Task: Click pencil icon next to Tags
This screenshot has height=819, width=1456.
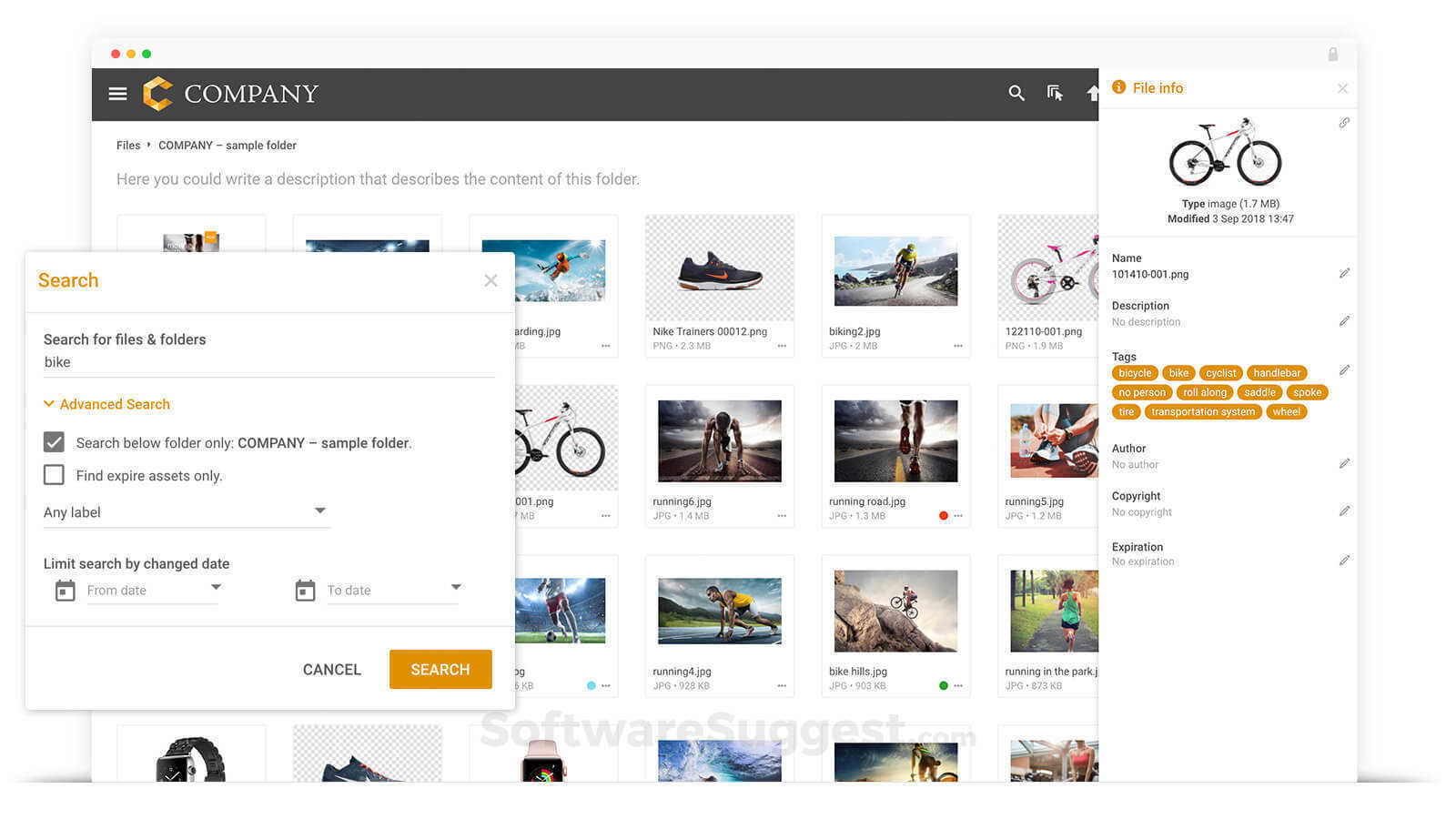Action: (x=1344, y=369)
